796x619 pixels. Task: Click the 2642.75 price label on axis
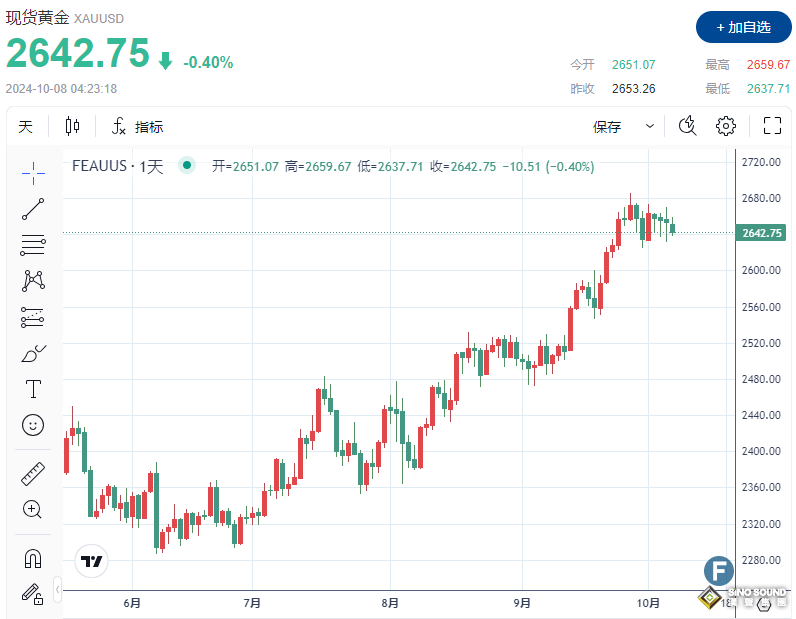tap(761, 234)
